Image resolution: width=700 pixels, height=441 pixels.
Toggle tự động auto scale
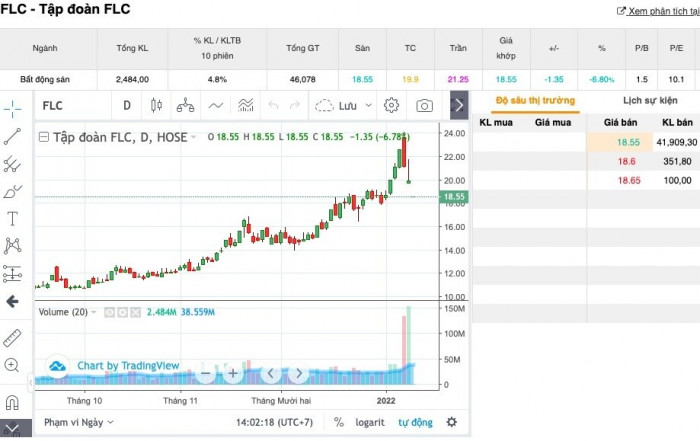[x=415, y=422]
